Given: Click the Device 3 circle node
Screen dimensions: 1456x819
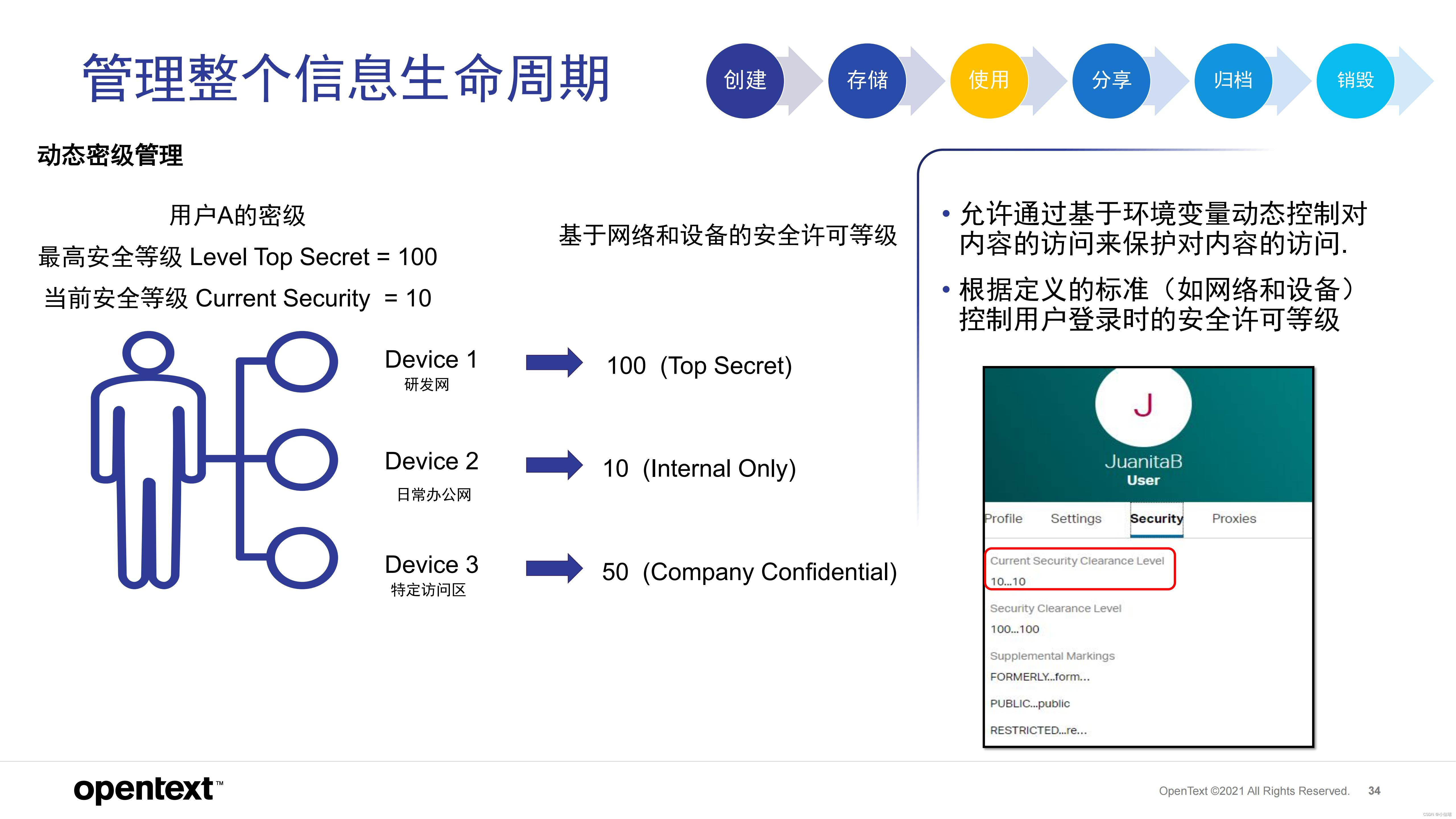Looking at the screenshot, I should point(302,558).
